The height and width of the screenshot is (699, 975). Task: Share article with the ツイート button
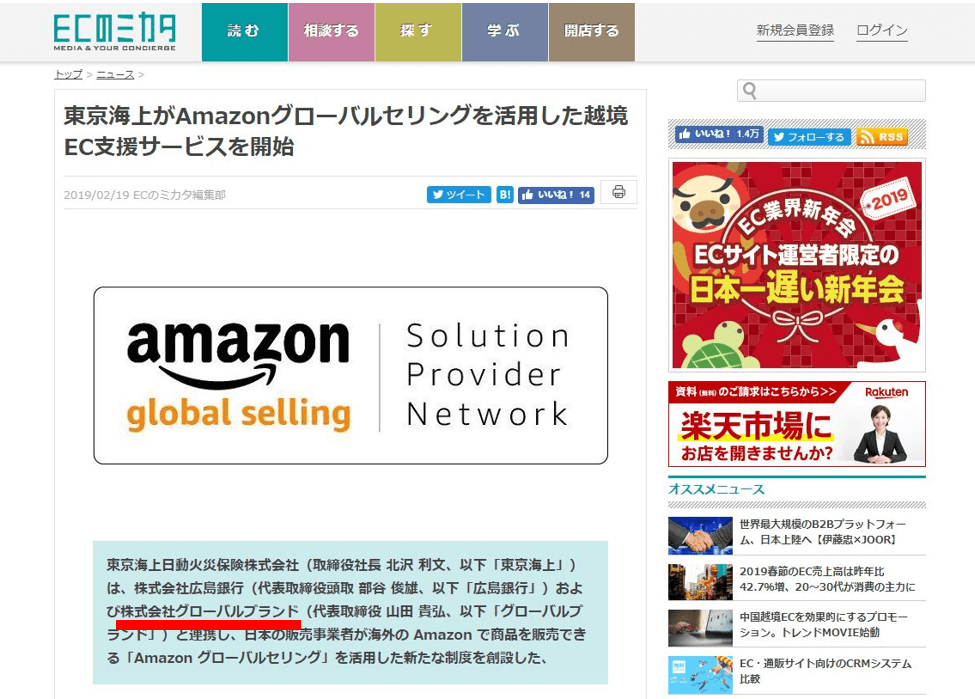[459, 195]
